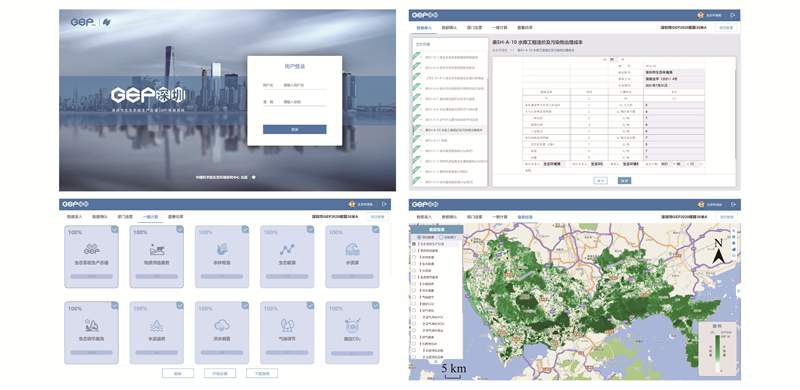Click the logout icon in data entry header
This screenshot has height=390, width=800.
(733, 15)
